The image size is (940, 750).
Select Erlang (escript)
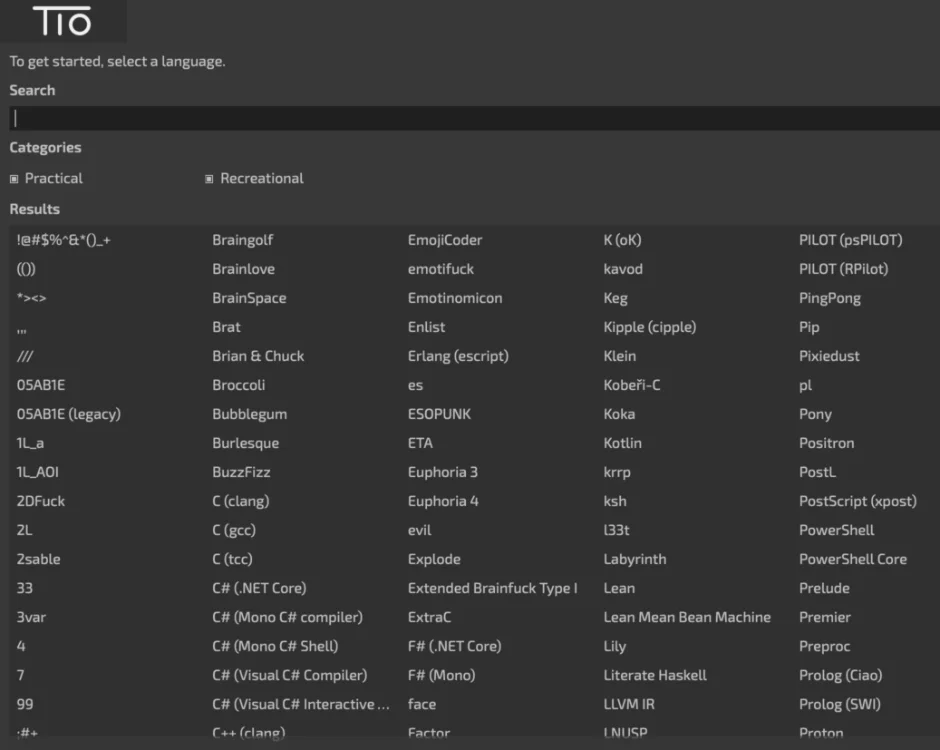point(458,356)
